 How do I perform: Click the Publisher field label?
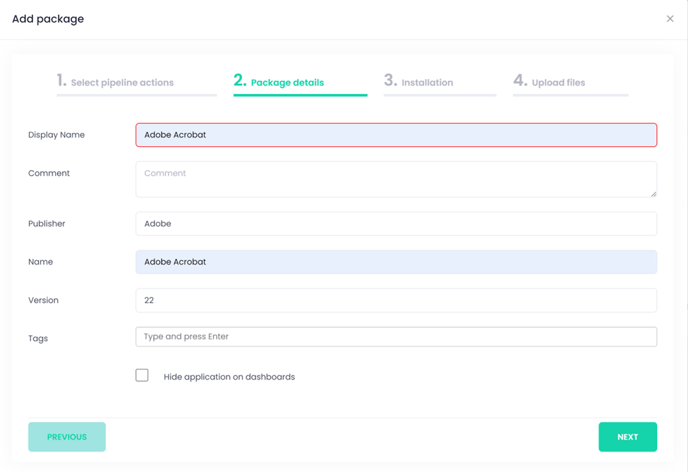click(x=47, y=224)
